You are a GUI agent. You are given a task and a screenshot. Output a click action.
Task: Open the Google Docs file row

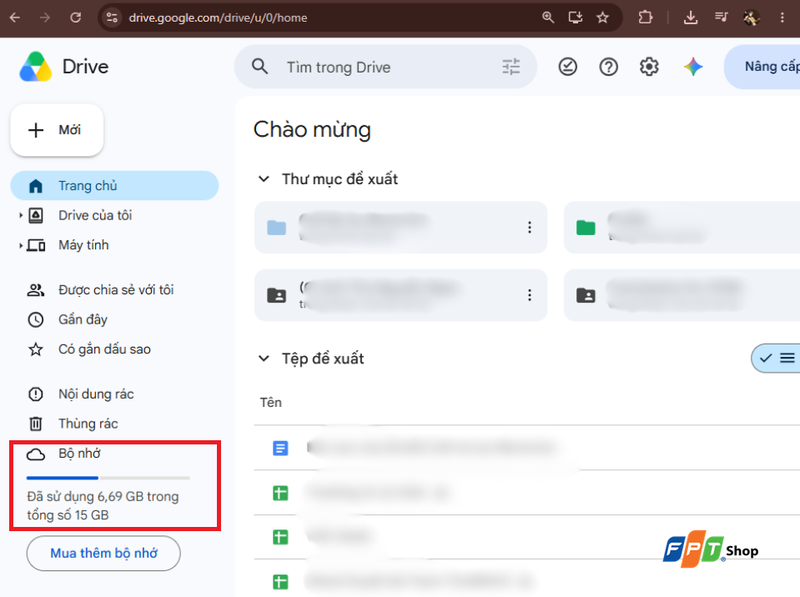[x=527, y=448]
